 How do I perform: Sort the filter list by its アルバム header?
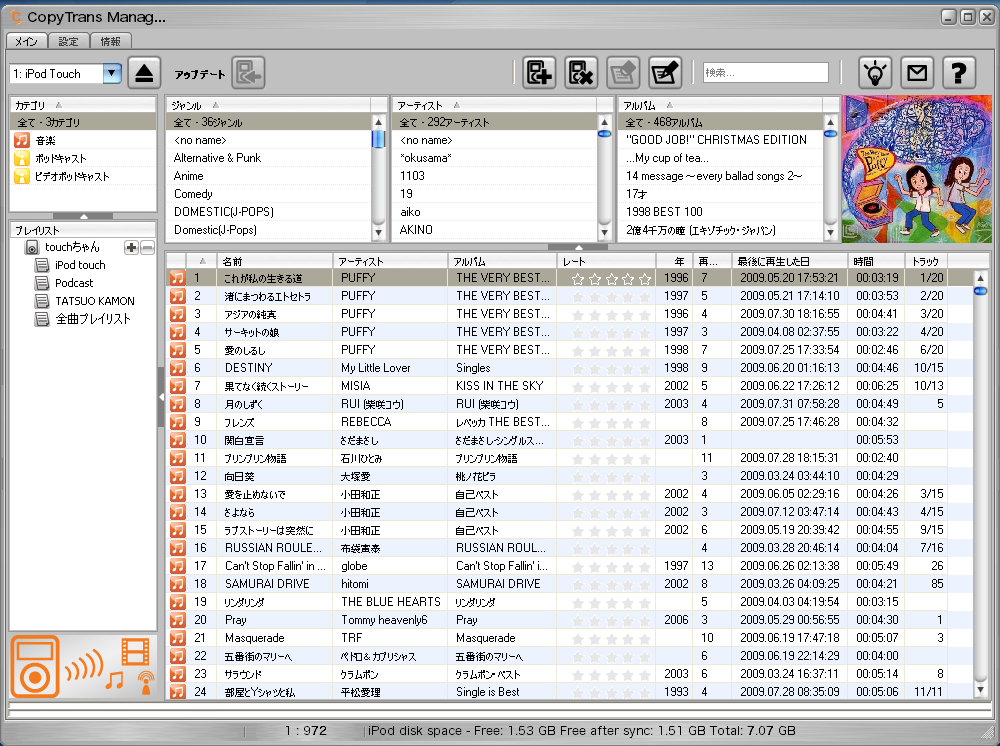click(720, 105)
